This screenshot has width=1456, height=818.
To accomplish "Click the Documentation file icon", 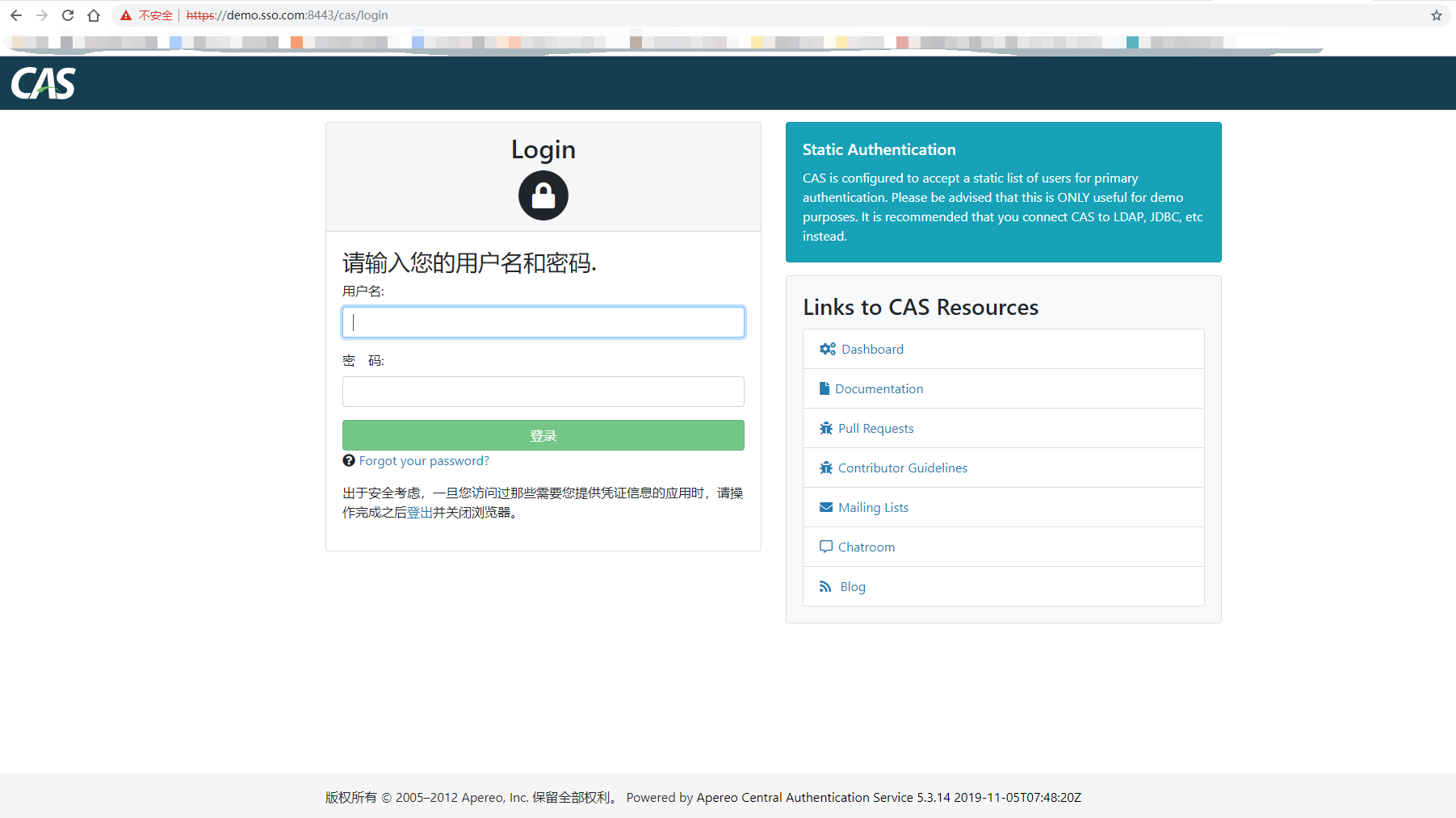I will (x=825, y=388).
